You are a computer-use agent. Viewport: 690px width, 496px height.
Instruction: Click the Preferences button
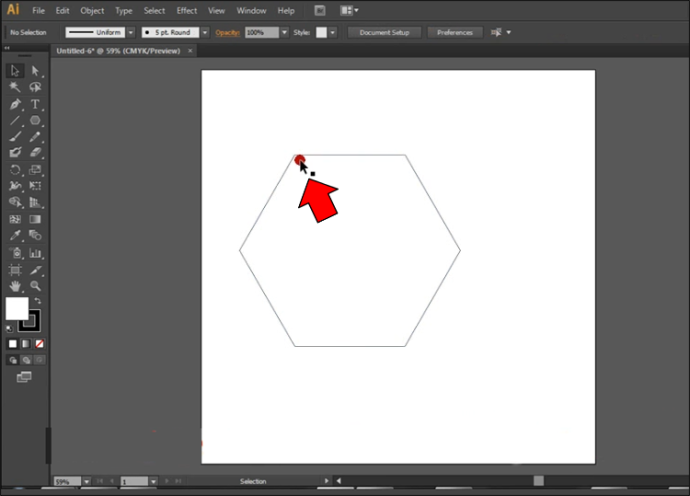click(x=455, y=33)
